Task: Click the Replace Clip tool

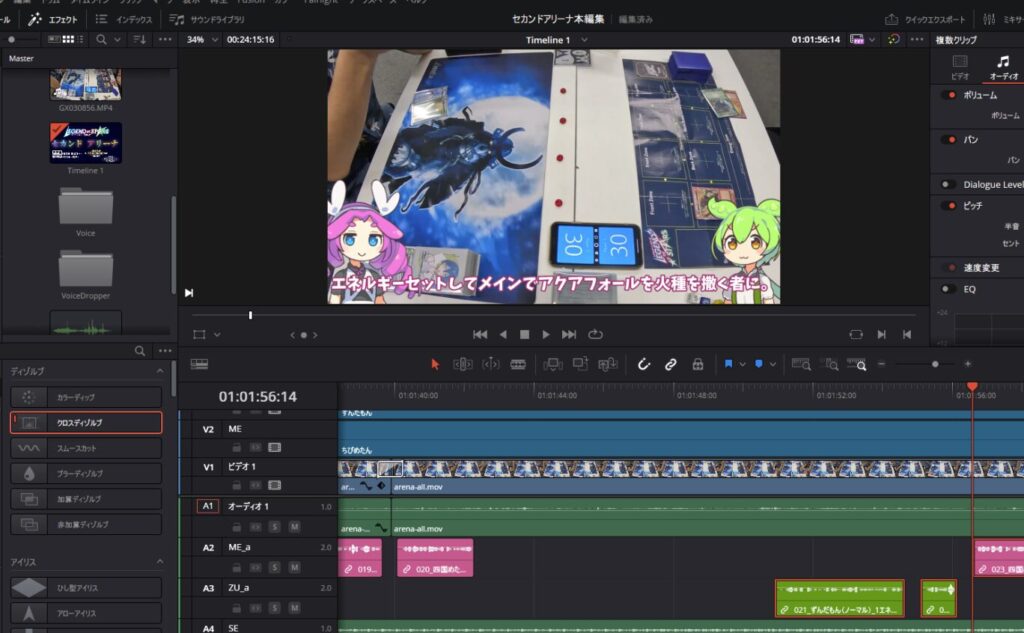Action: click(x=608, y=364)
